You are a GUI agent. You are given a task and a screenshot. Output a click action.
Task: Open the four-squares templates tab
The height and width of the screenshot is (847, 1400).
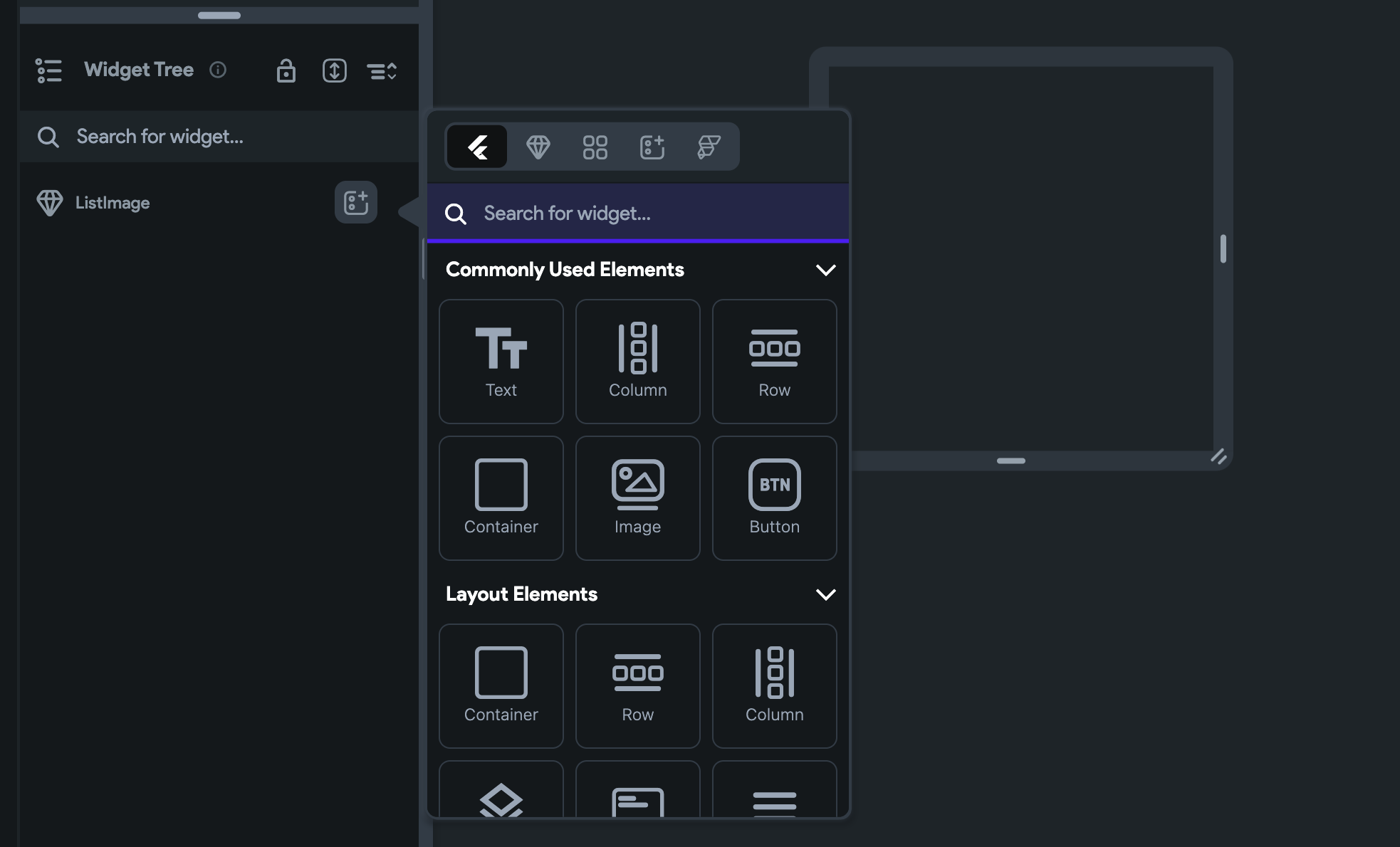[595, 147]
